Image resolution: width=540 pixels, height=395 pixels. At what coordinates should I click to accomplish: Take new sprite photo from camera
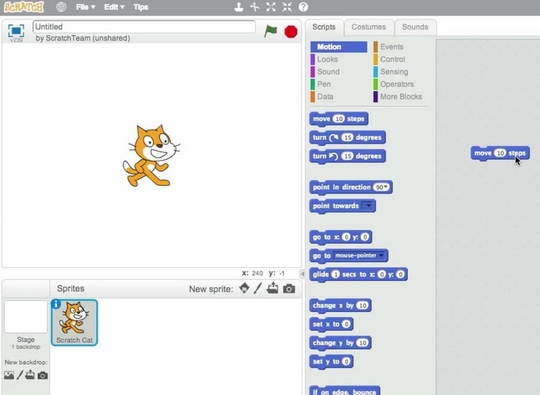(289, 289)
